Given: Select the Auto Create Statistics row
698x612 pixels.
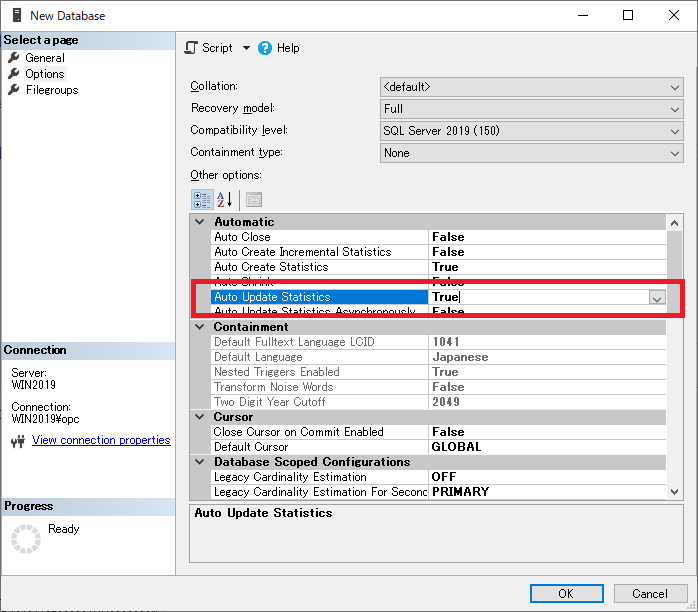Looking at the screenshot, I should (438, 267).
